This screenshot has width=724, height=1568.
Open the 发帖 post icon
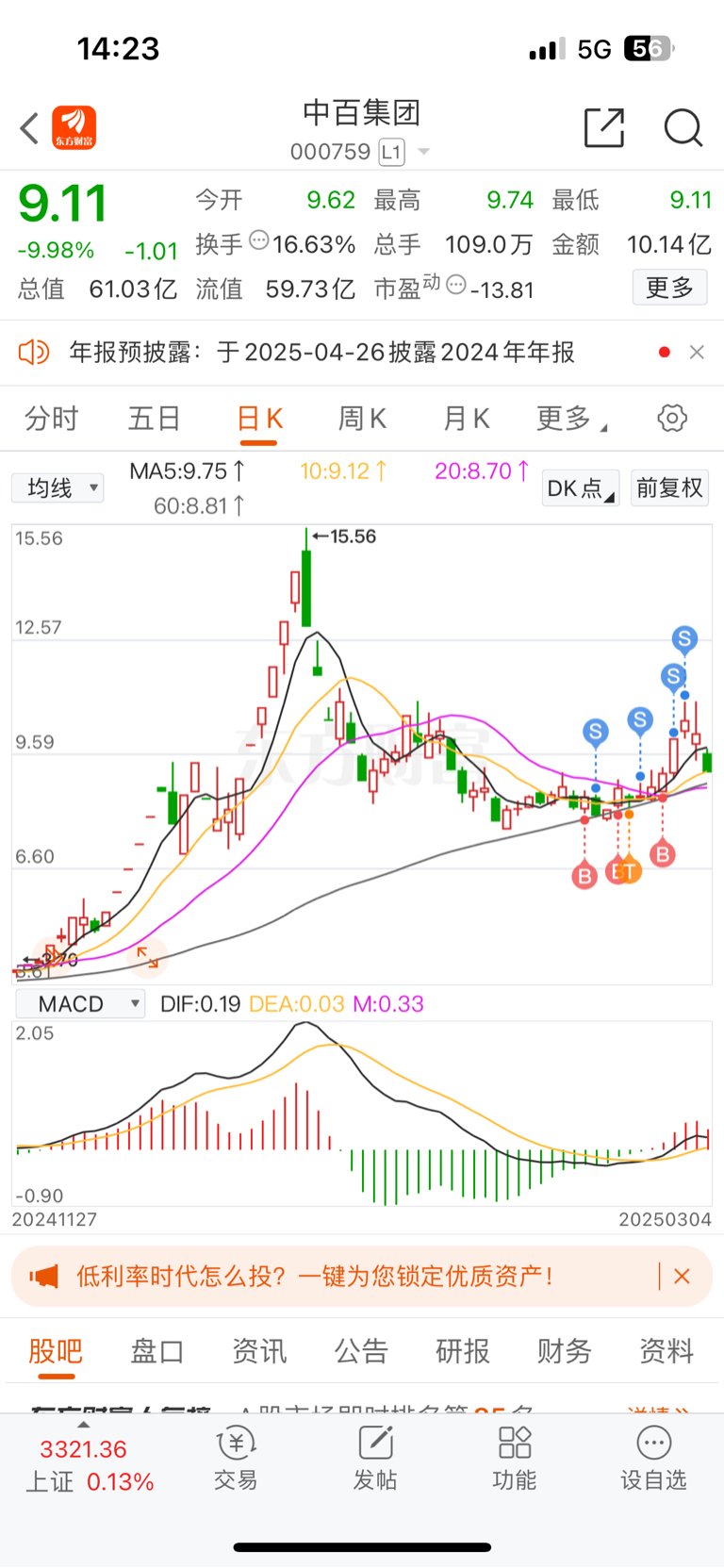point(375,1459)
